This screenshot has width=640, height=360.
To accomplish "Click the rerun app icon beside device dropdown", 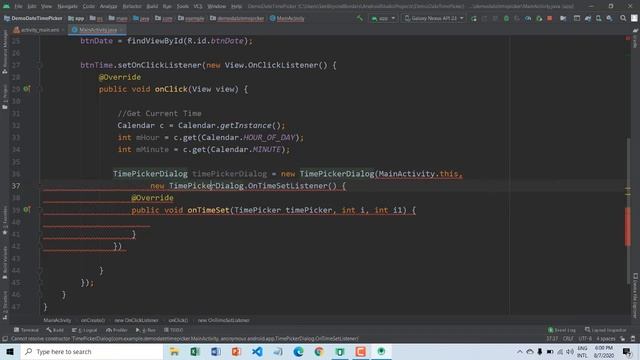I will 474,18.
